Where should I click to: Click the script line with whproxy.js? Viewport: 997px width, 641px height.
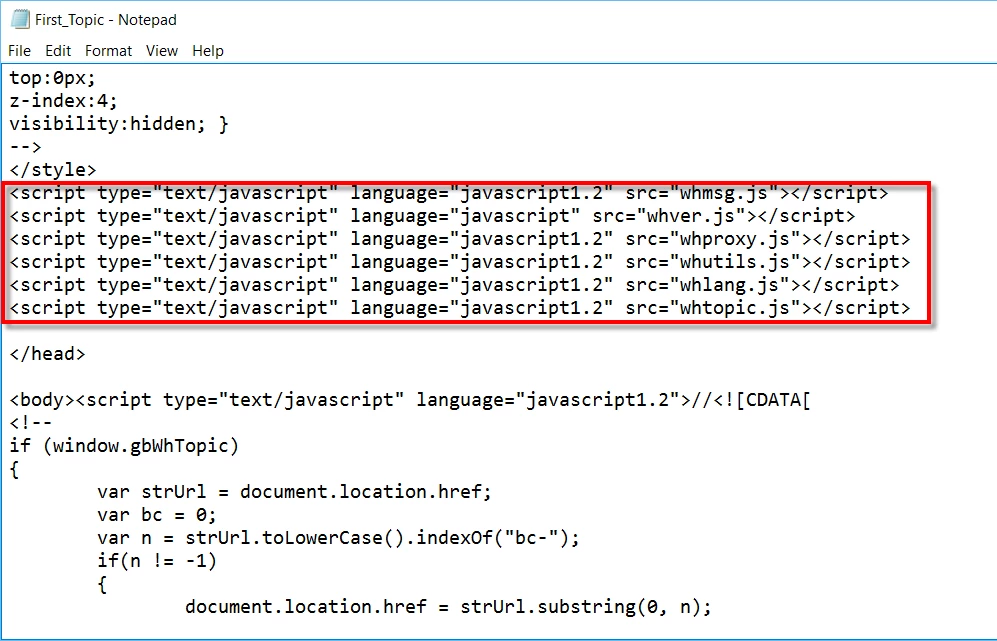460,239
